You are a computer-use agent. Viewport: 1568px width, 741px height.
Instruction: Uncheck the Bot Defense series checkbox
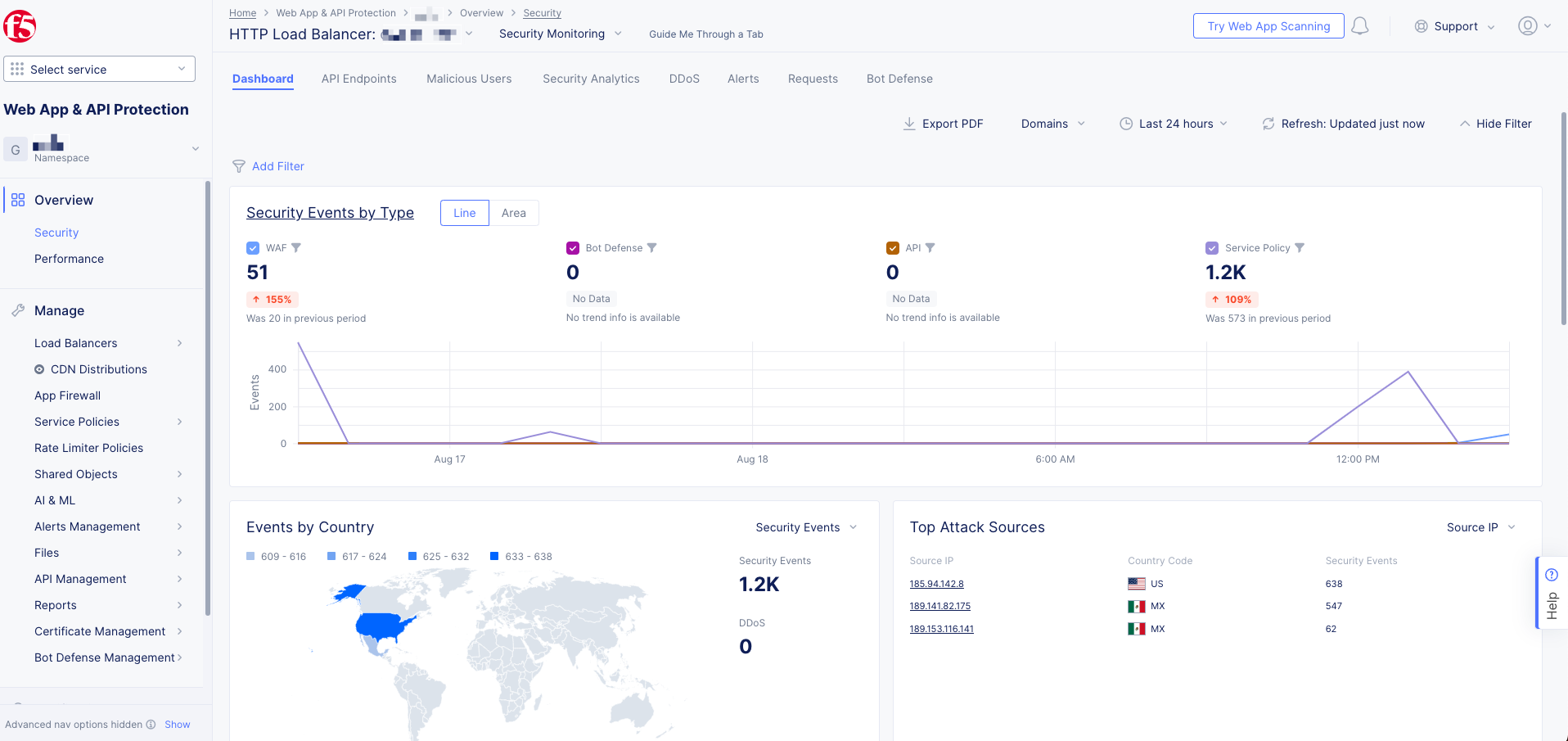tap(573, 248)
